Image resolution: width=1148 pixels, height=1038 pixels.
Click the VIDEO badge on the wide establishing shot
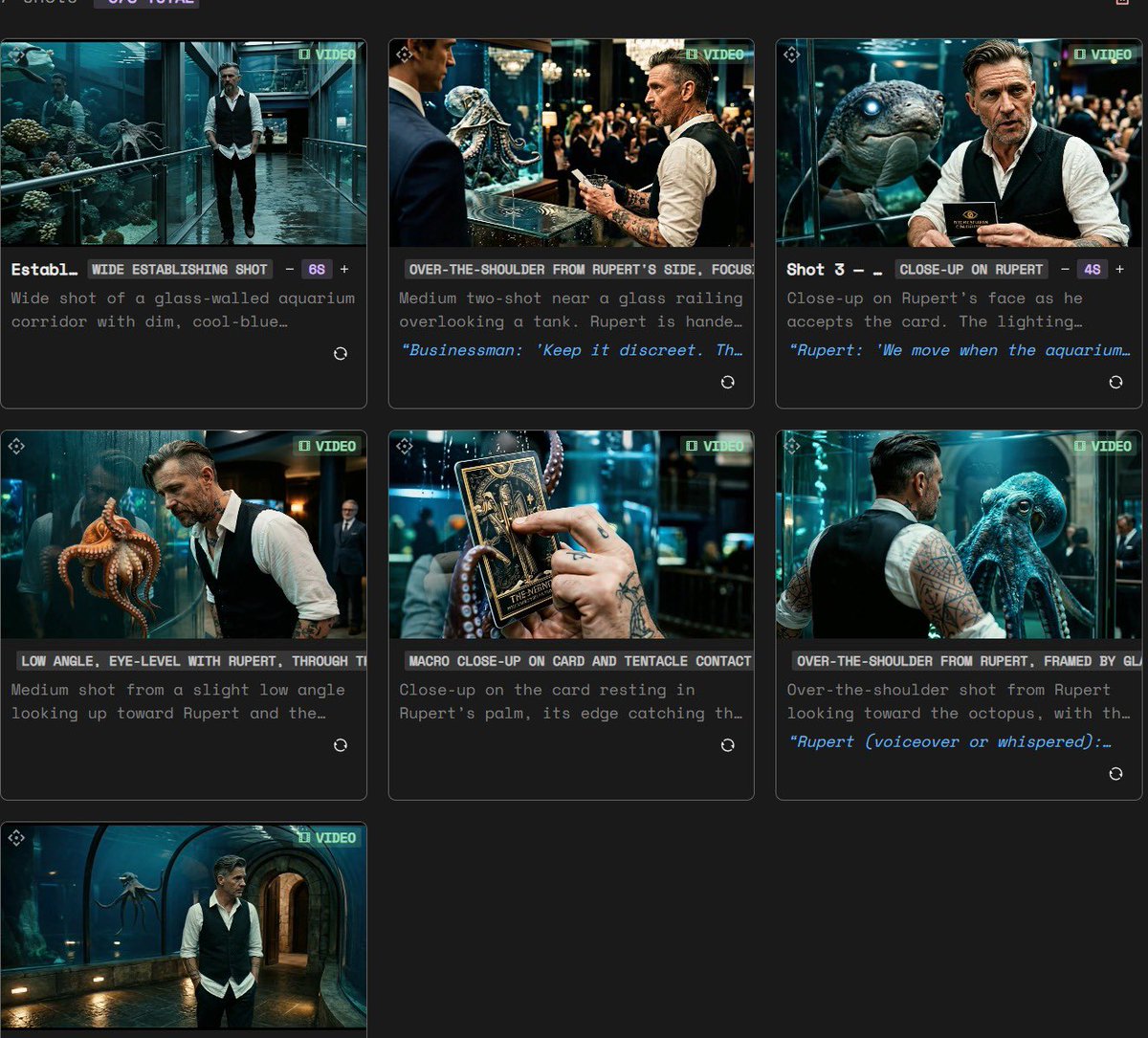[327, 55]
